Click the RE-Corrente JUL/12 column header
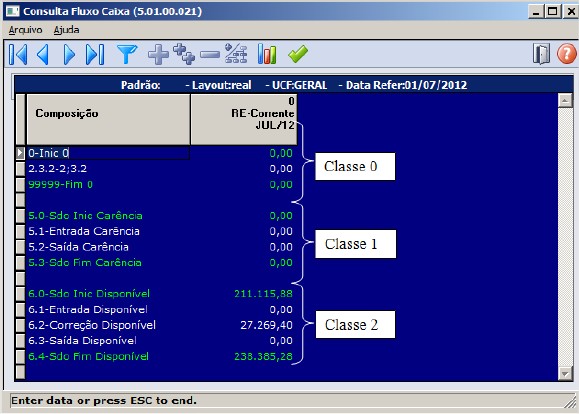579x414 pixels. point(244,119)
